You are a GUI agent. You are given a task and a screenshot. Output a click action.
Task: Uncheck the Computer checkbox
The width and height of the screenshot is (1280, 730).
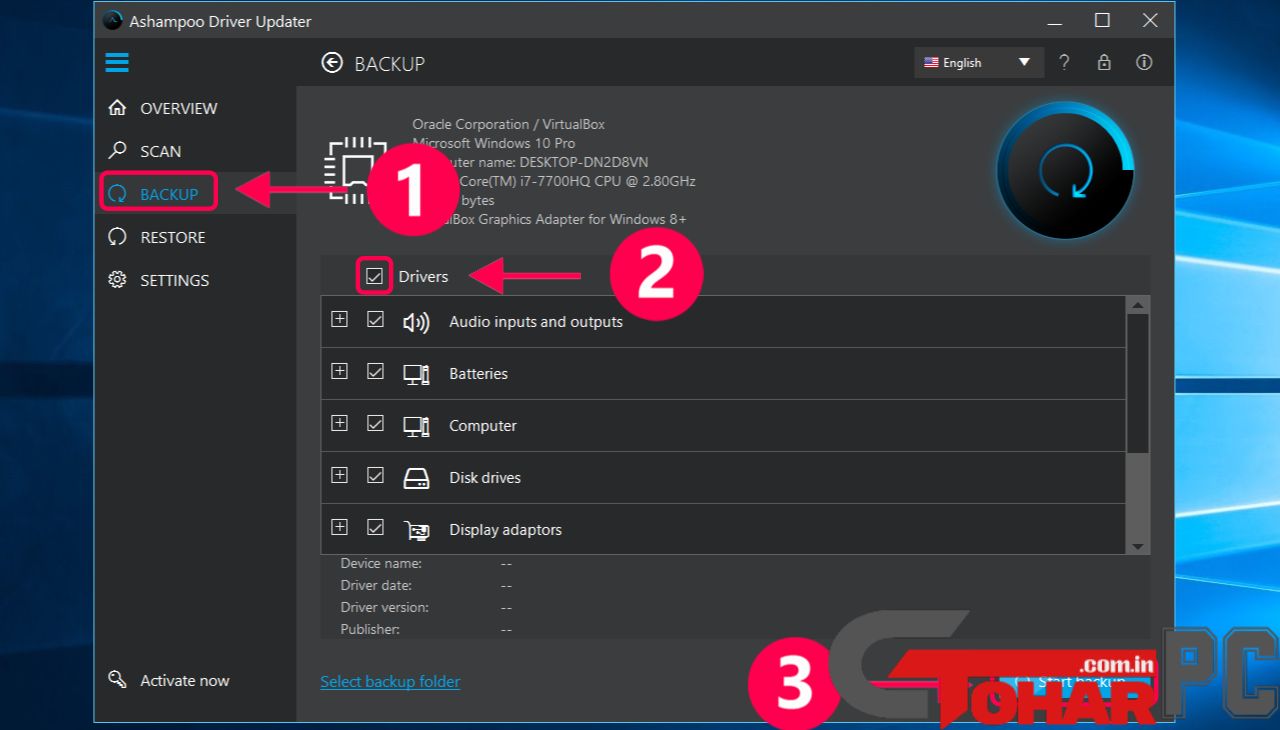point(375,424)
